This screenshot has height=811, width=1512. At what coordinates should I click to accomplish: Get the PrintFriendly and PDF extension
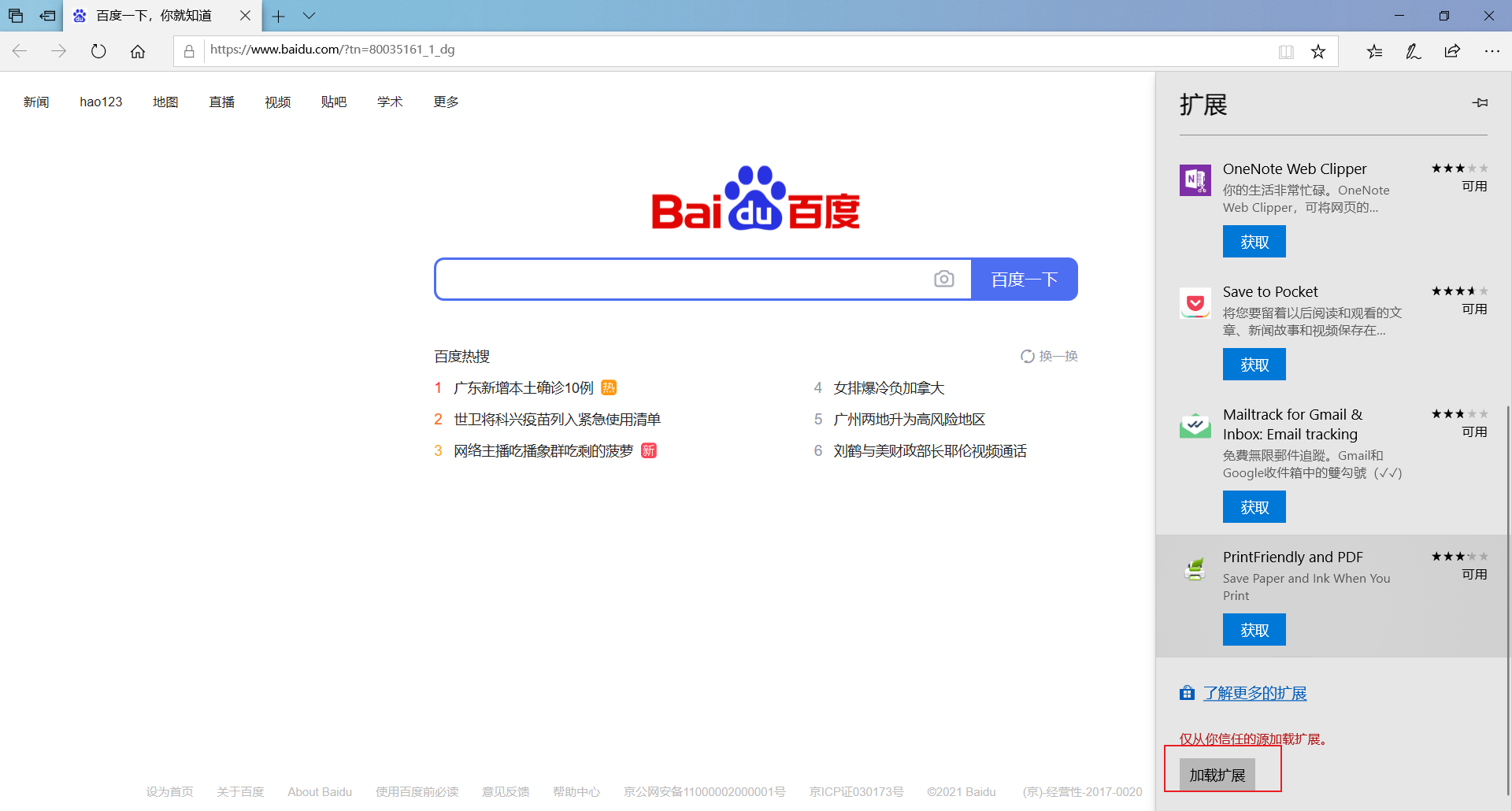point(1254,630)
